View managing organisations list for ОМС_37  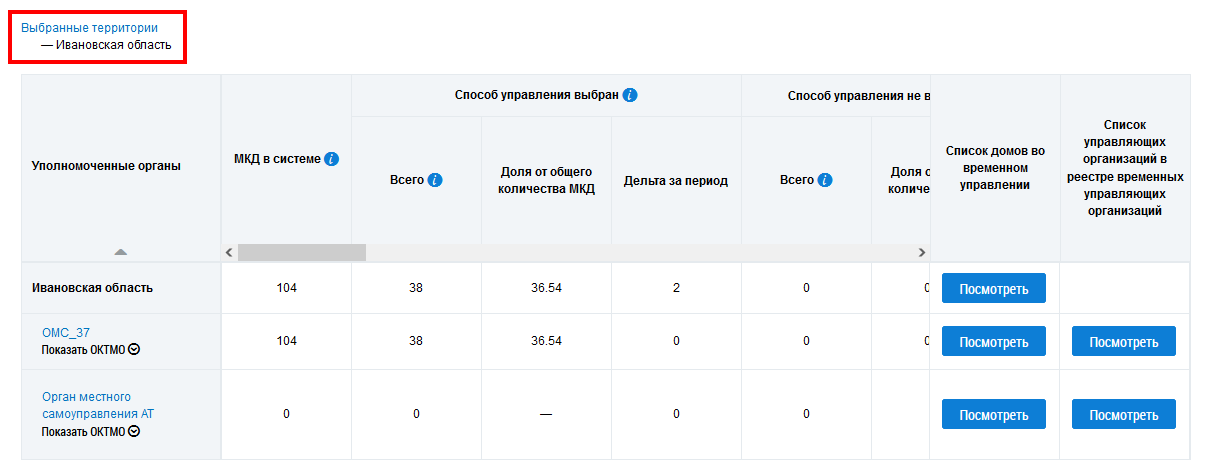coord(1123,342)
